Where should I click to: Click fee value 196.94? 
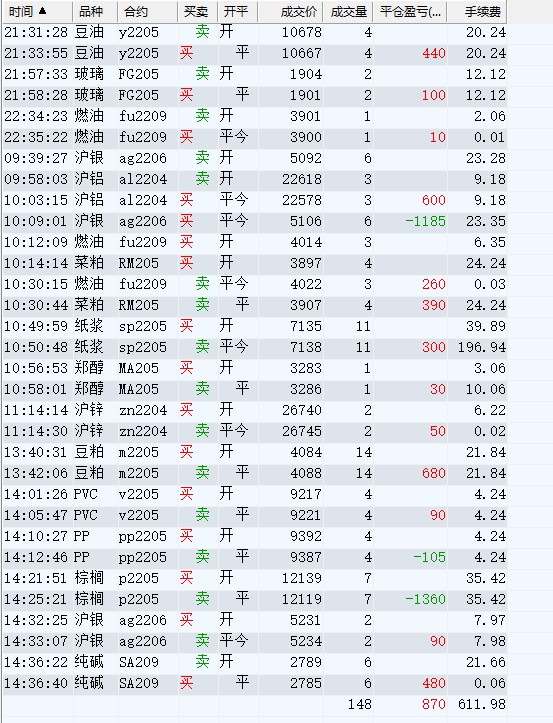482,347
